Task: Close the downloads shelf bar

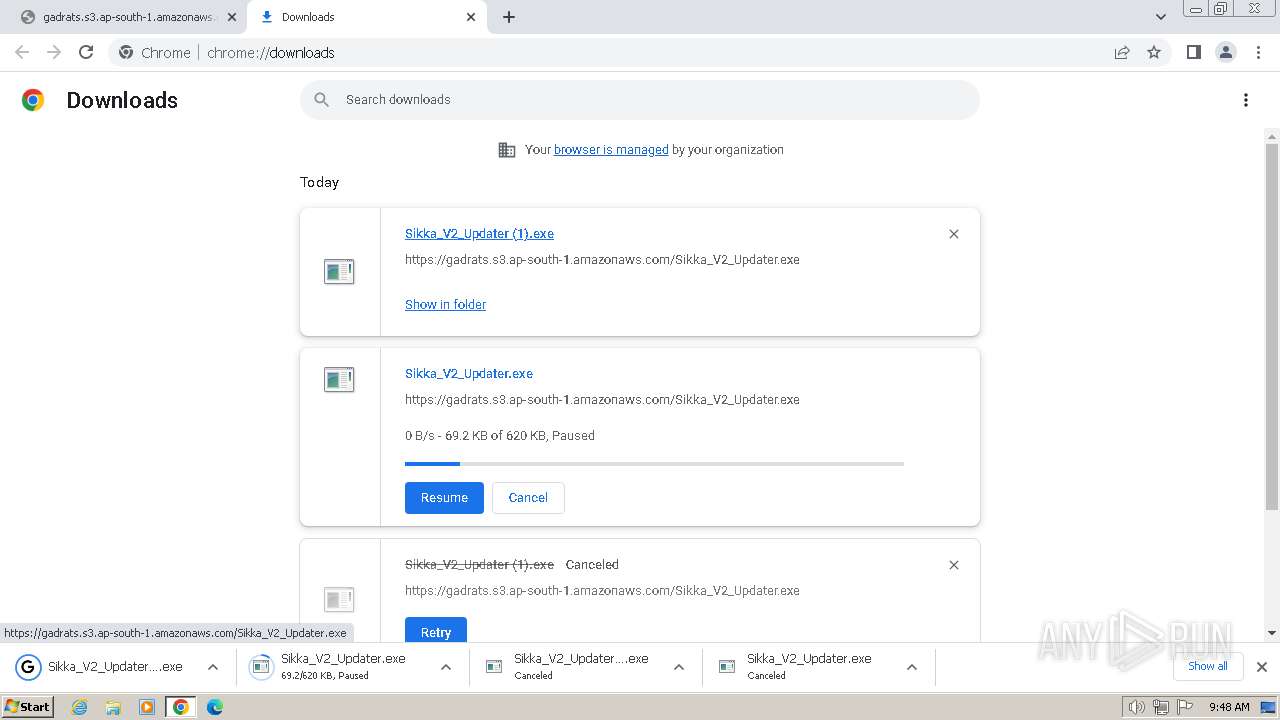Action: [1262, 667]
